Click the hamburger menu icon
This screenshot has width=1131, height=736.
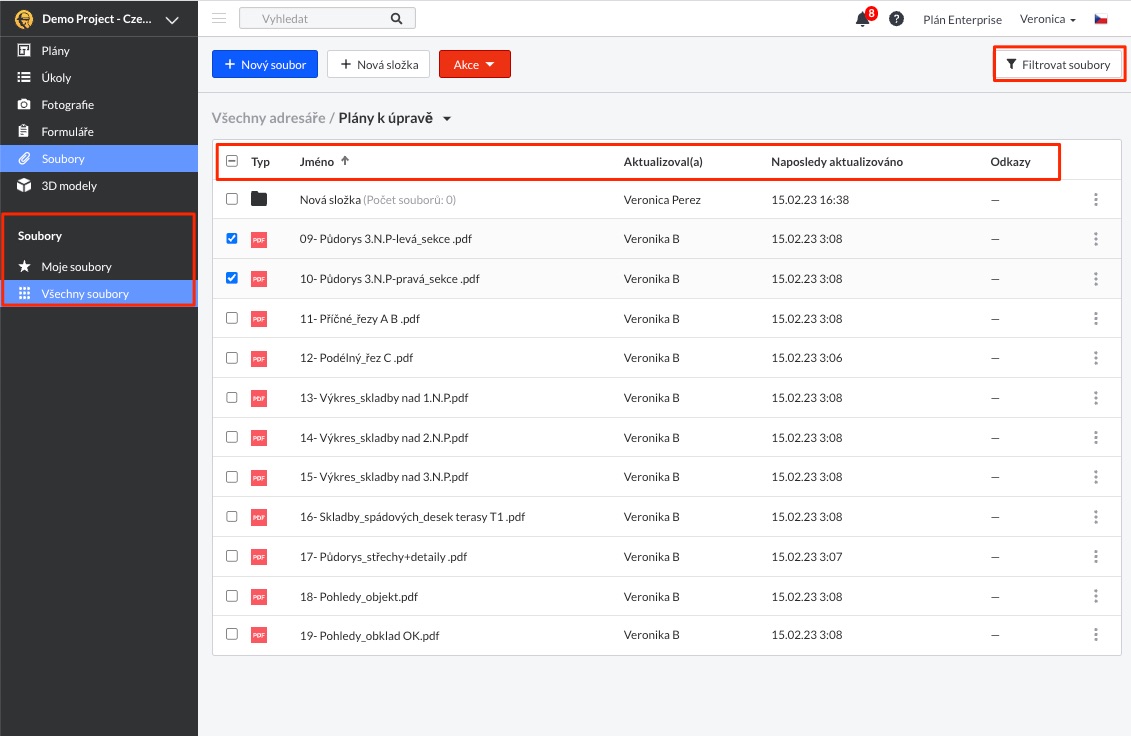pos(219,18)
